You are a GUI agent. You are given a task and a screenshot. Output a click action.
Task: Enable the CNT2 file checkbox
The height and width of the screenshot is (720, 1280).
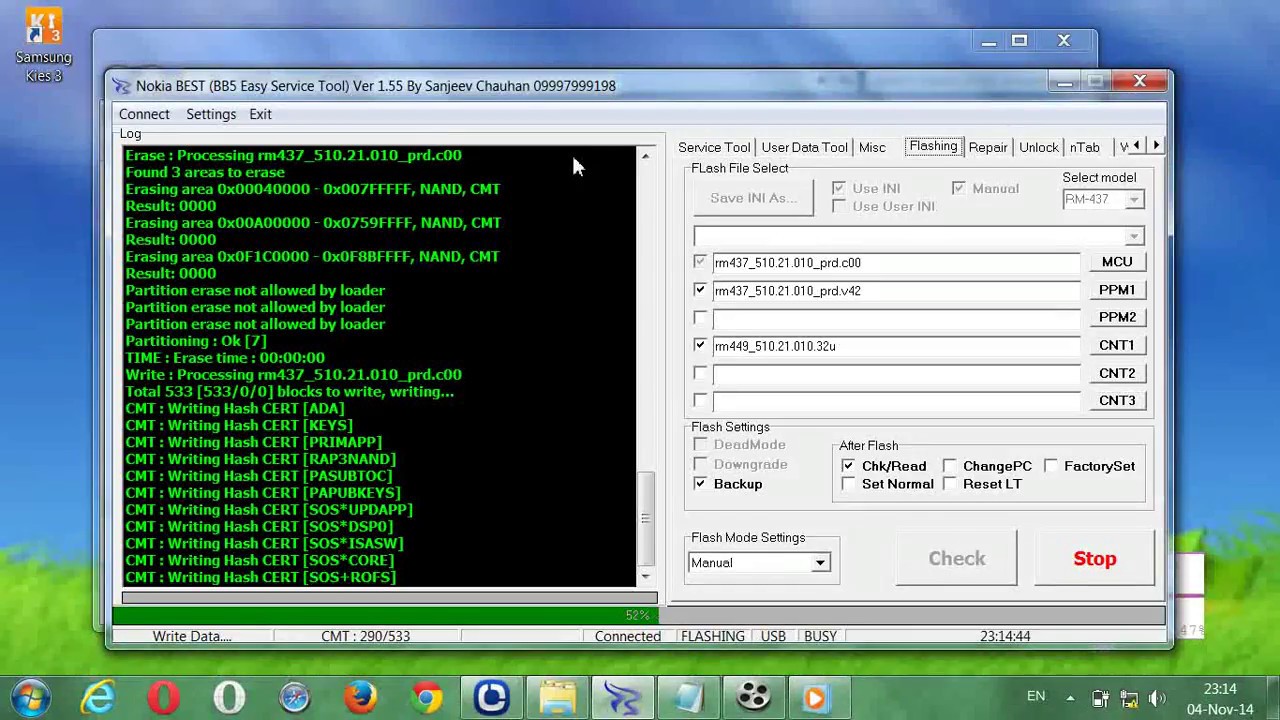tap(700, 373)
